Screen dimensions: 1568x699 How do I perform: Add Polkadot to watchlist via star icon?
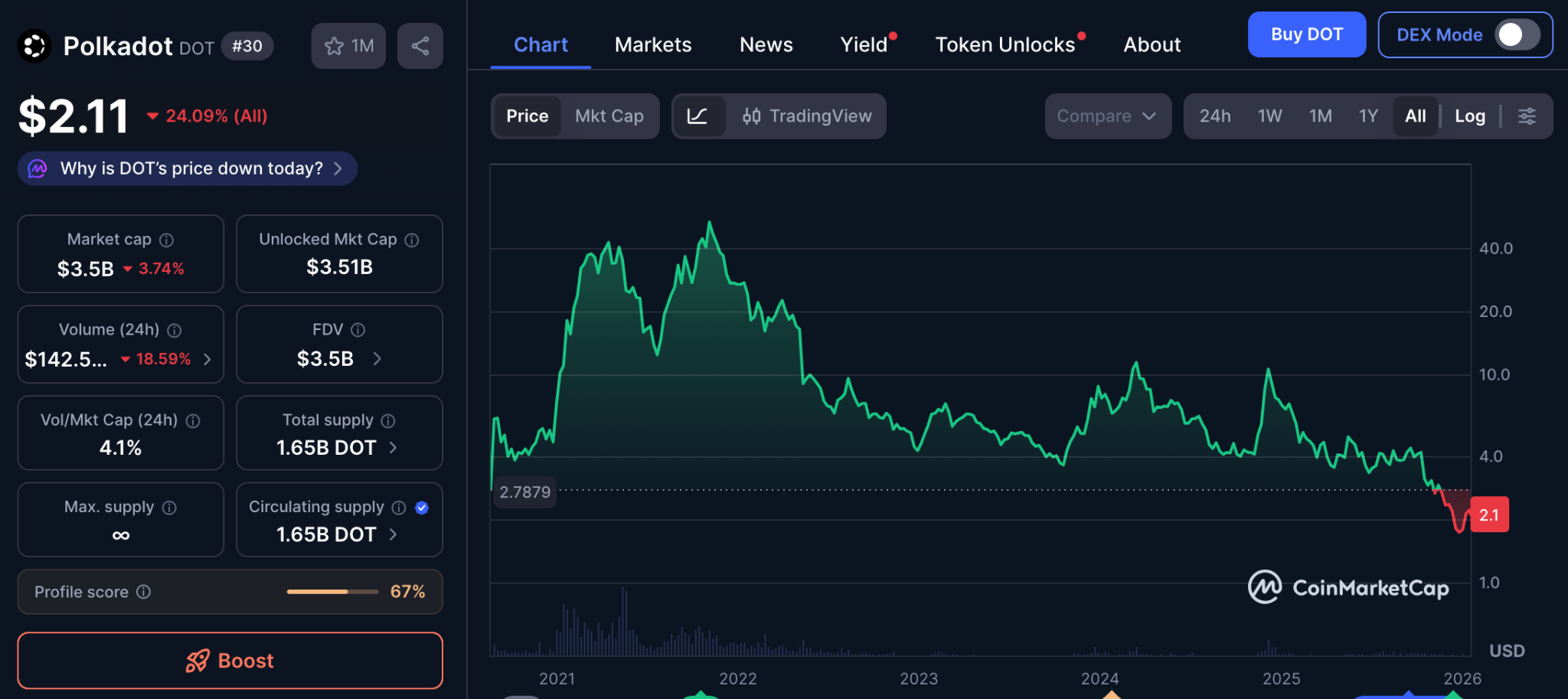[x=335, y=46]
